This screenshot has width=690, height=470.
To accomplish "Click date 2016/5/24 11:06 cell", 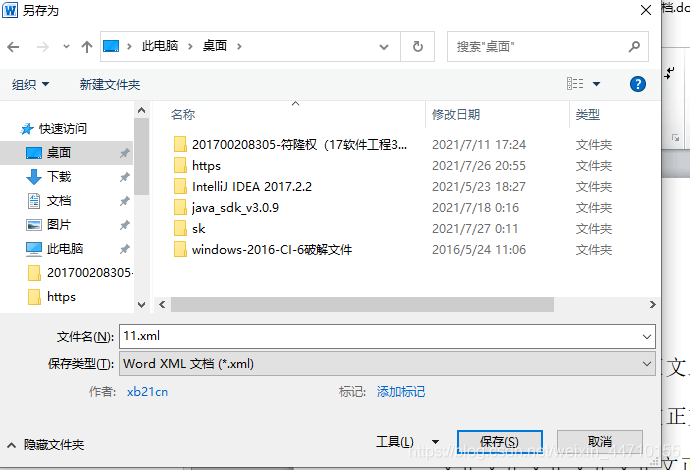I will pos(479,250).
